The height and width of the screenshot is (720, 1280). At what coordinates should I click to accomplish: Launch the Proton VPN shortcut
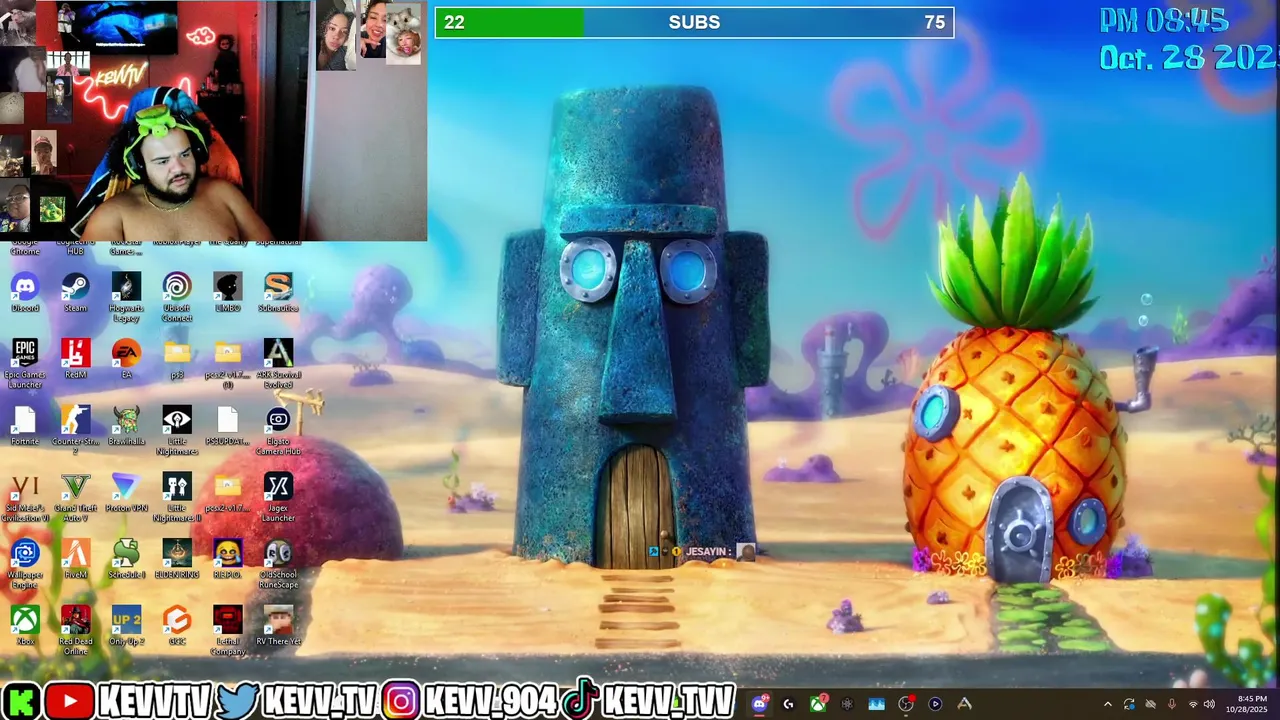coord(126,493)
